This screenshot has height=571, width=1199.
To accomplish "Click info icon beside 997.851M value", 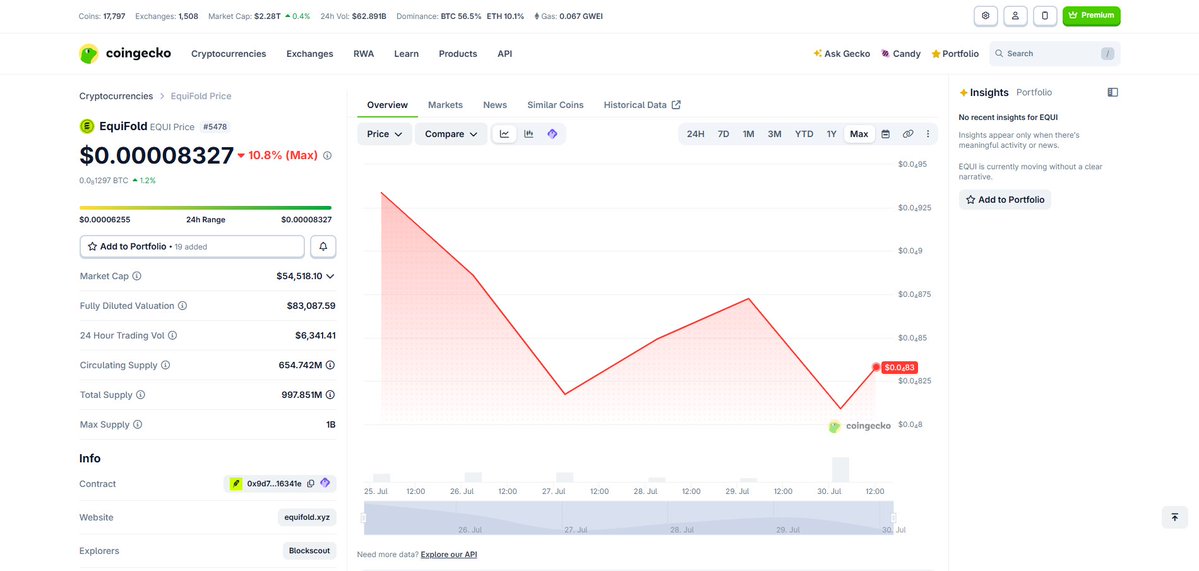I will [x=330, y=395].
